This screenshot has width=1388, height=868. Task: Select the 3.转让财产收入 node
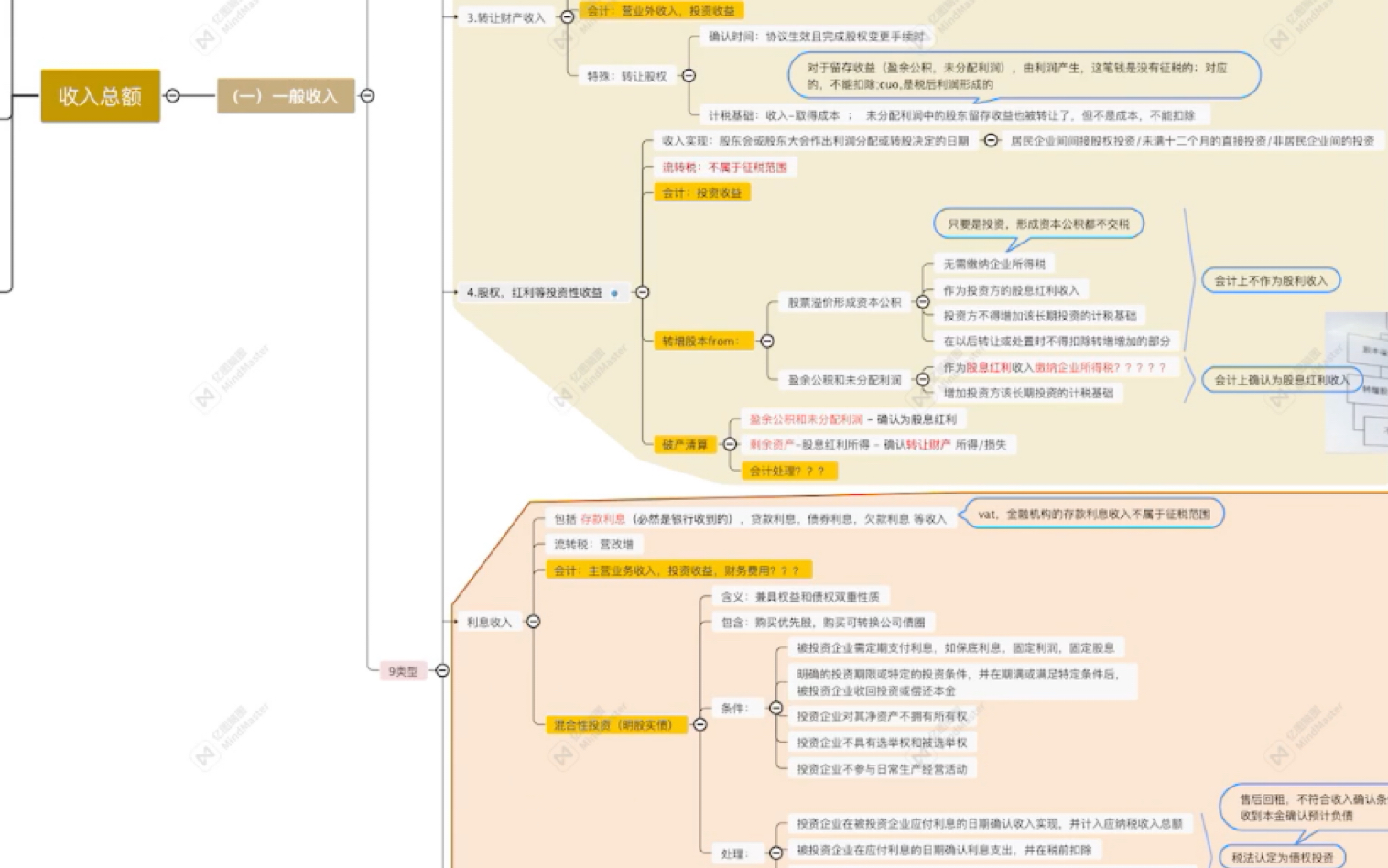505,17
